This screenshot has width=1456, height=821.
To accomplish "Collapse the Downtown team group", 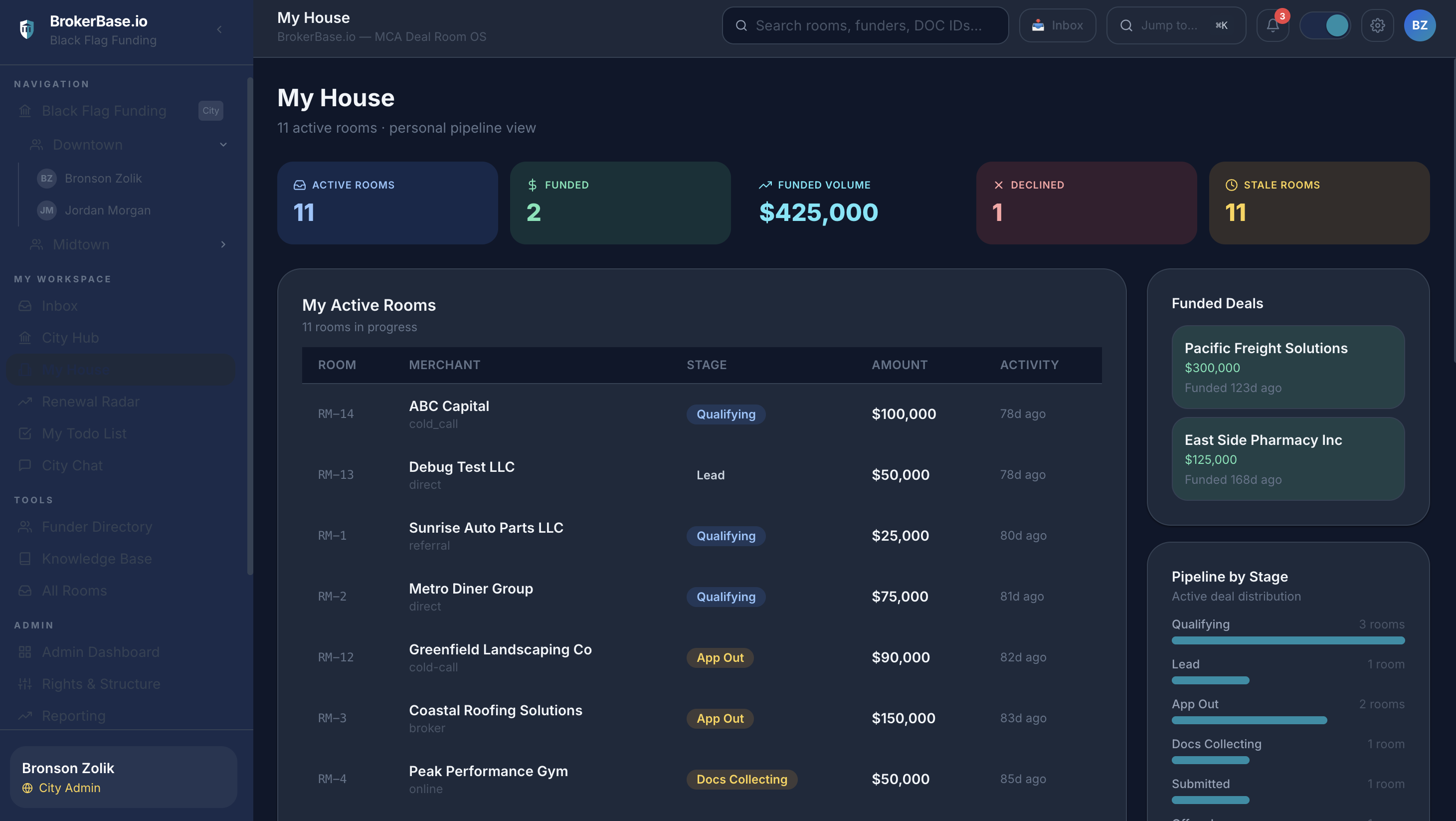I will (x=223, y=145).
